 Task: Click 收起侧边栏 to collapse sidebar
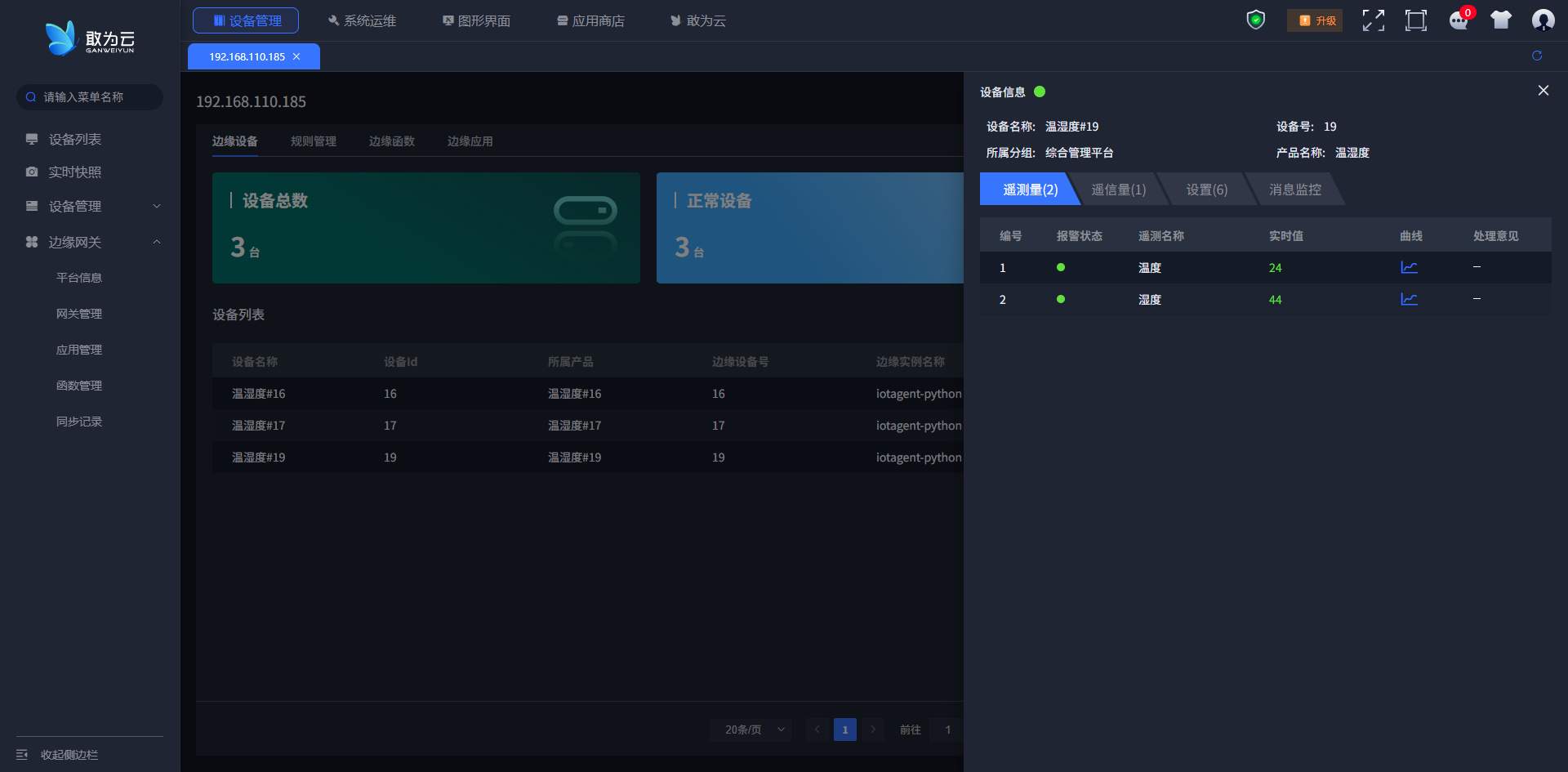[69, 755]
